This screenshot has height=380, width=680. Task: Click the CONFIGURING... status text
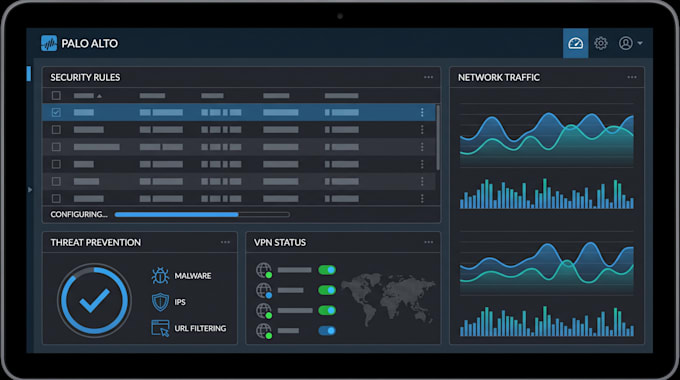79,214
